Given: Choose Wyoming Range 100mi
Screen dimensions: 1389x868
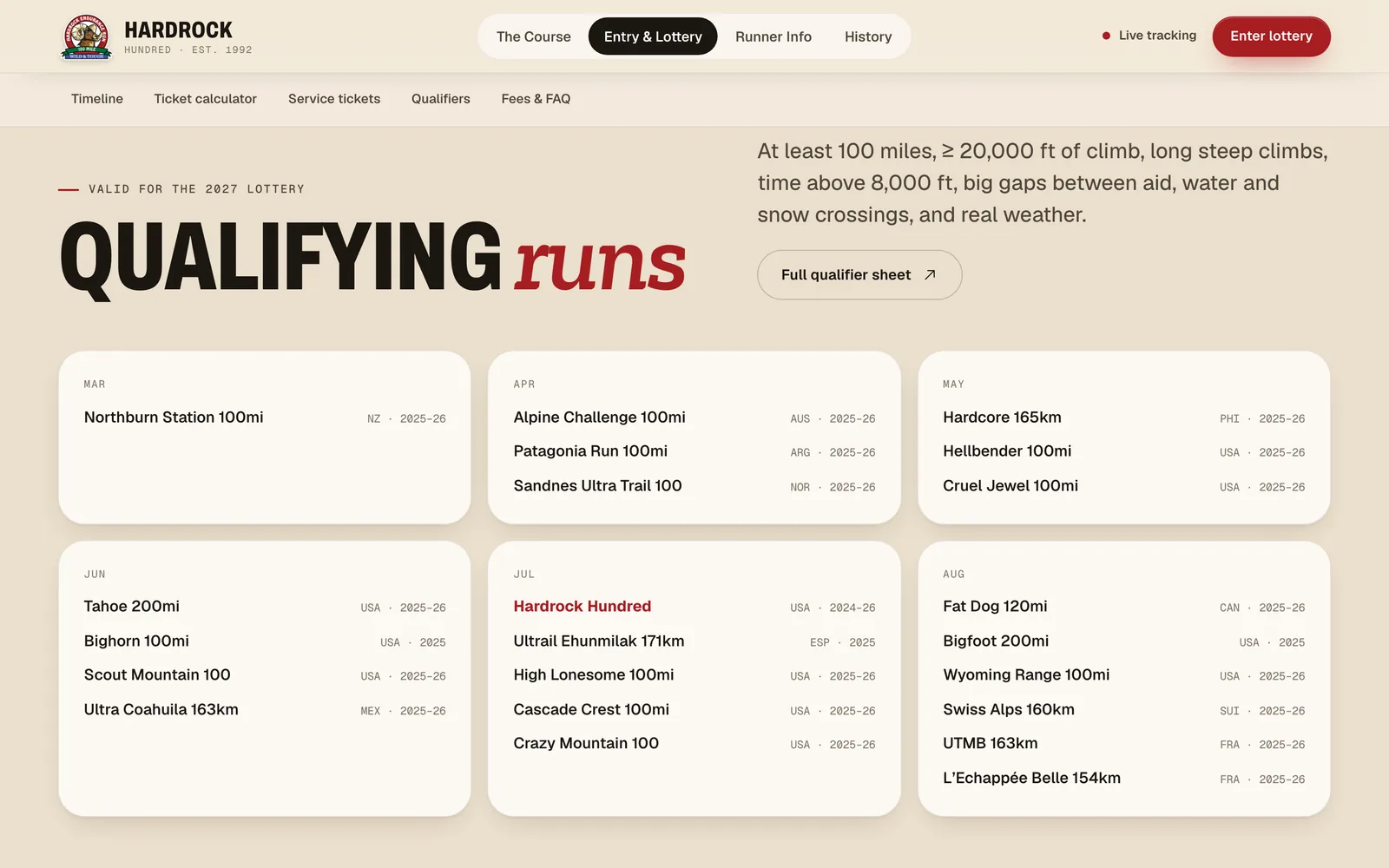Looking at the screenshot, I should point(1124,675).
